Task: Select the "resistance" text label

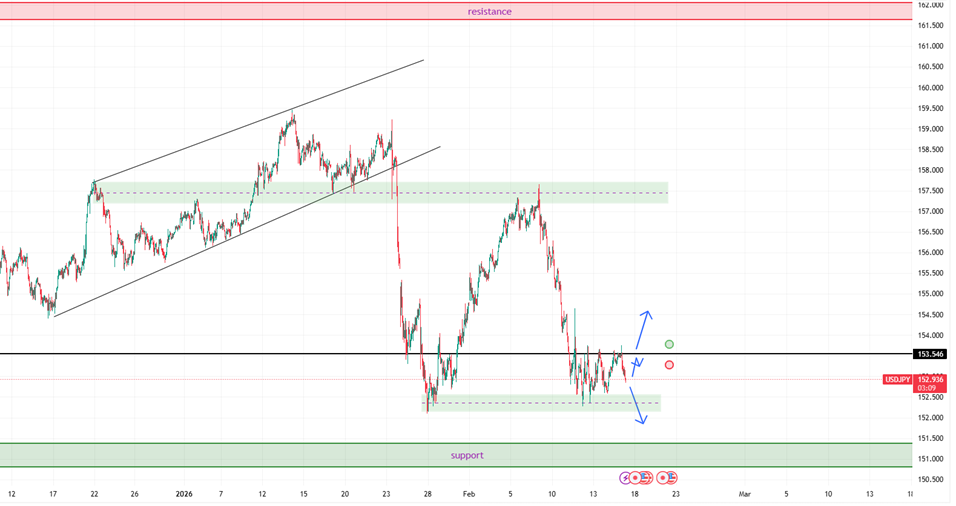Action: 489,12
